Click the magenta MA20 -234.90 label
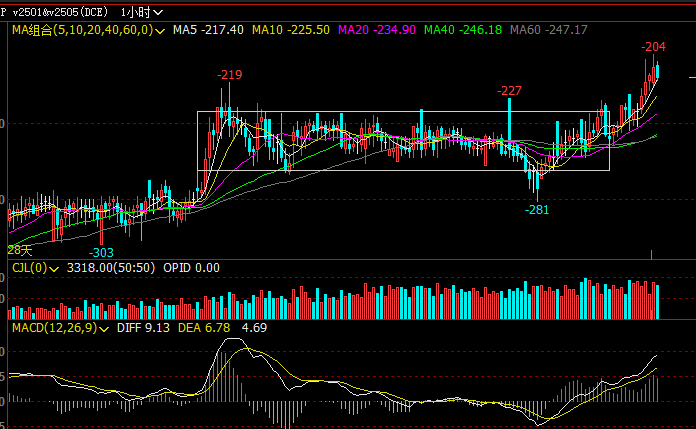The image size is (696, 429). 375,31
